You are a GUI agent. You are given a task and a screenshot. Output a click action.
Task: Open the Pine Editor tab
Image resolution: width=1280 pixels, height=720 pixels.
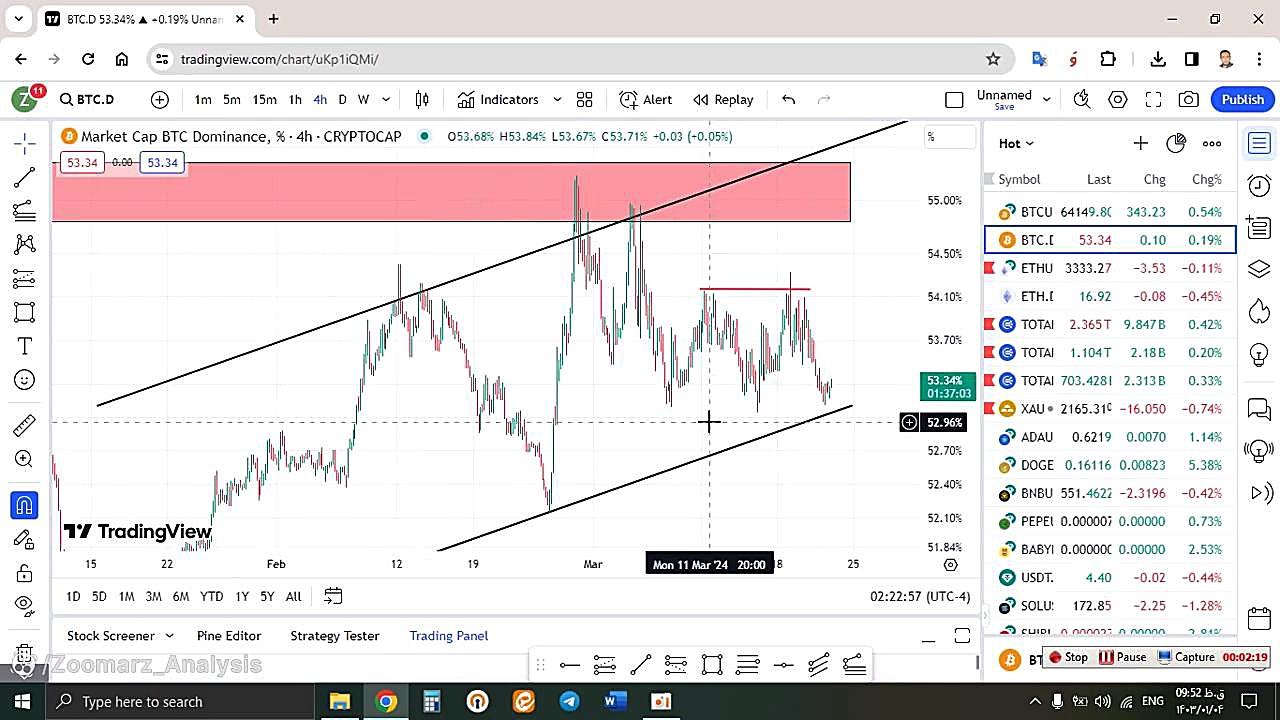click(x=229, y=636)
